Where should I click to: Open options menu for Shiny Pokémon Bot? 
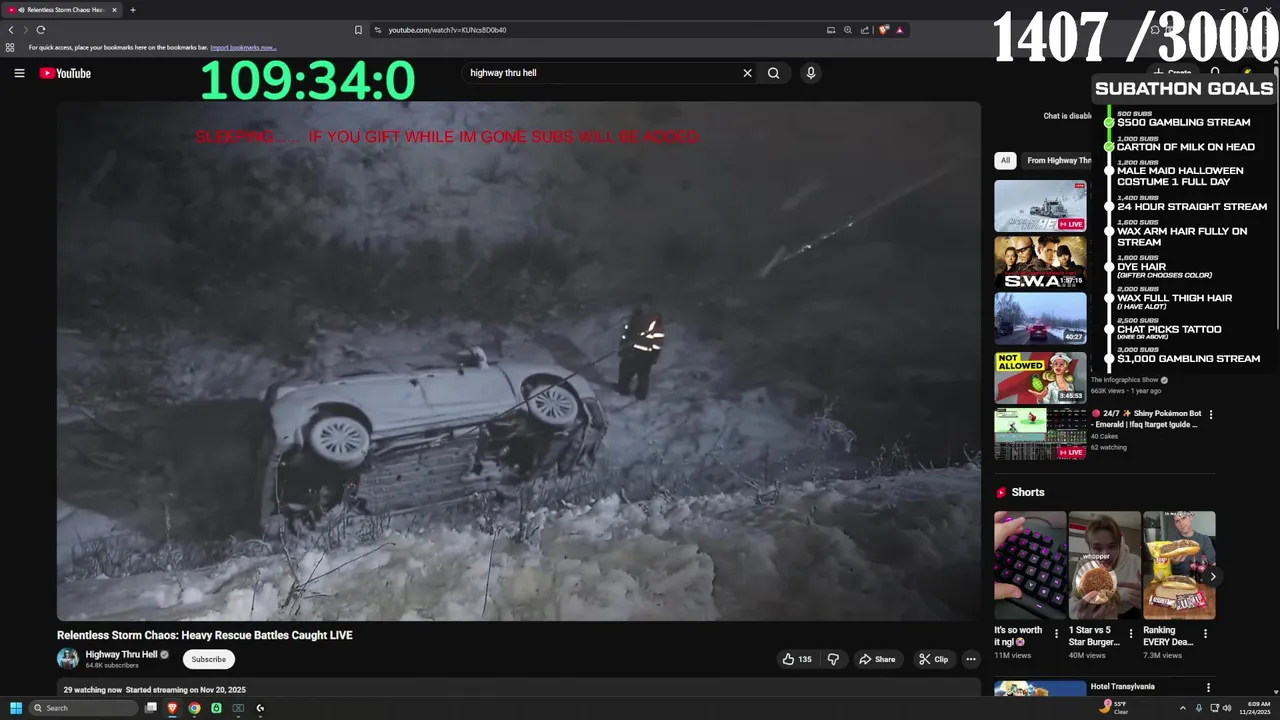tap(1211, 414)
